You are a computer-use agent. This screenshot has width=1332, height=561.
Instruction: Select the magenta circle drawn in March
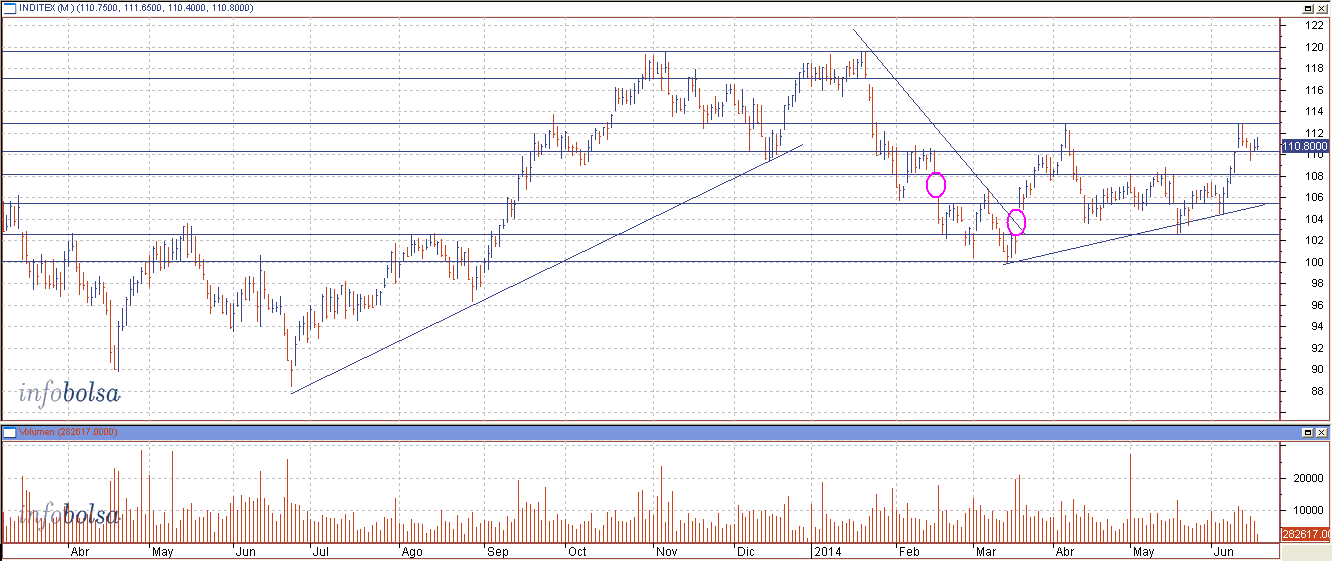[x=1017, y=222]
